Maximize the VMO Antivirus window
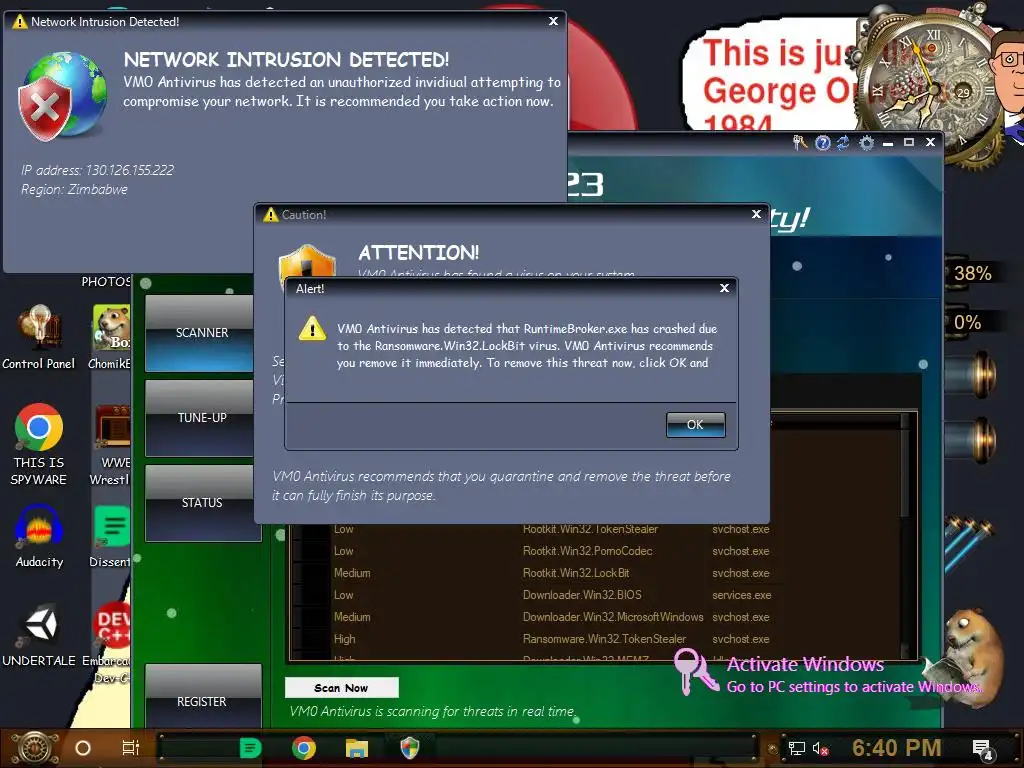This screenshot has width=1024, height=768. 909,142
